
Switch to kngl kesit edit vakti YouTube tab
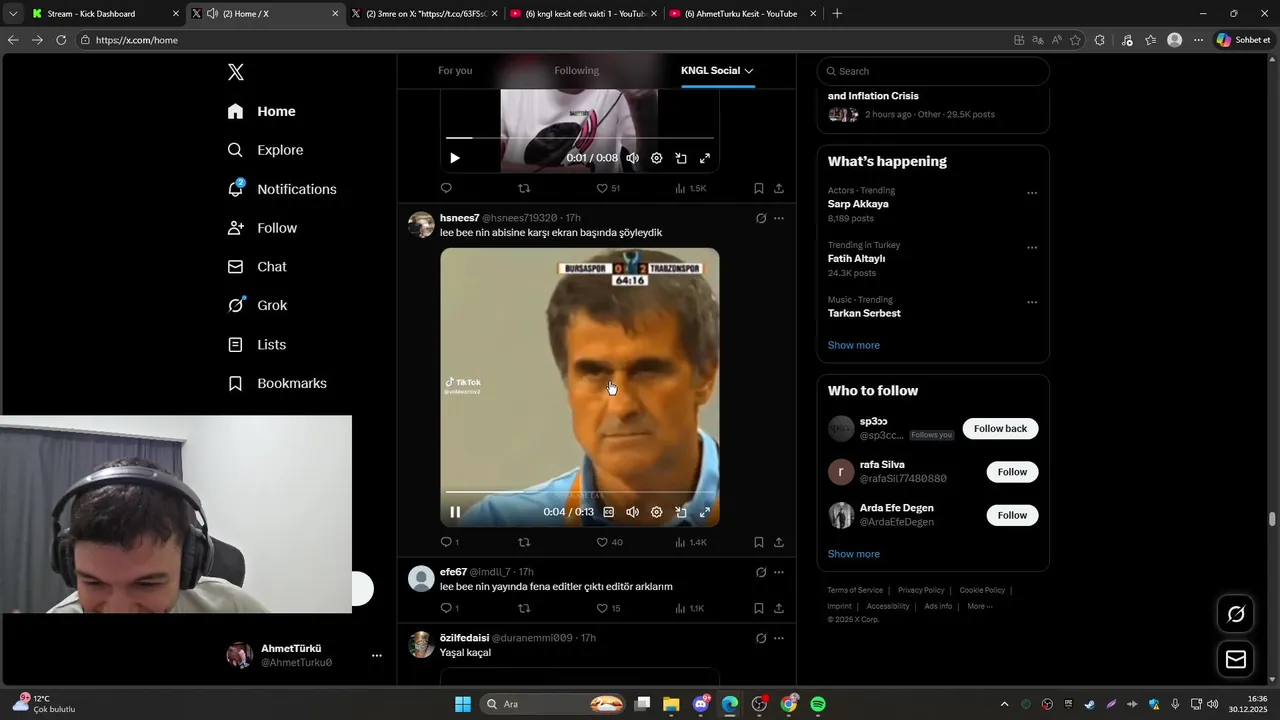[584, 14]
